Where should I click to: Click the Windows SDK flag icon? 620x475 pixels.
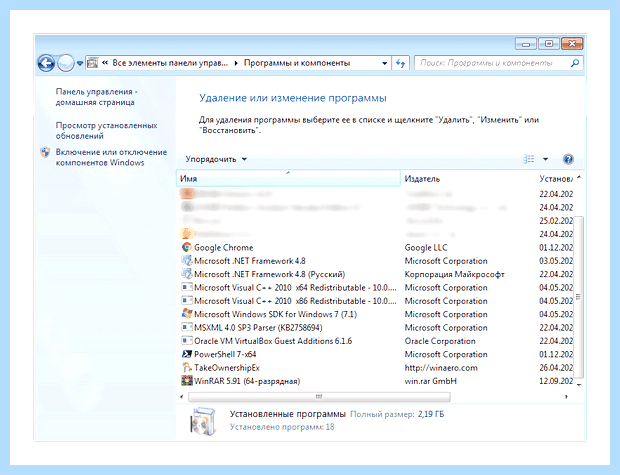187,314
